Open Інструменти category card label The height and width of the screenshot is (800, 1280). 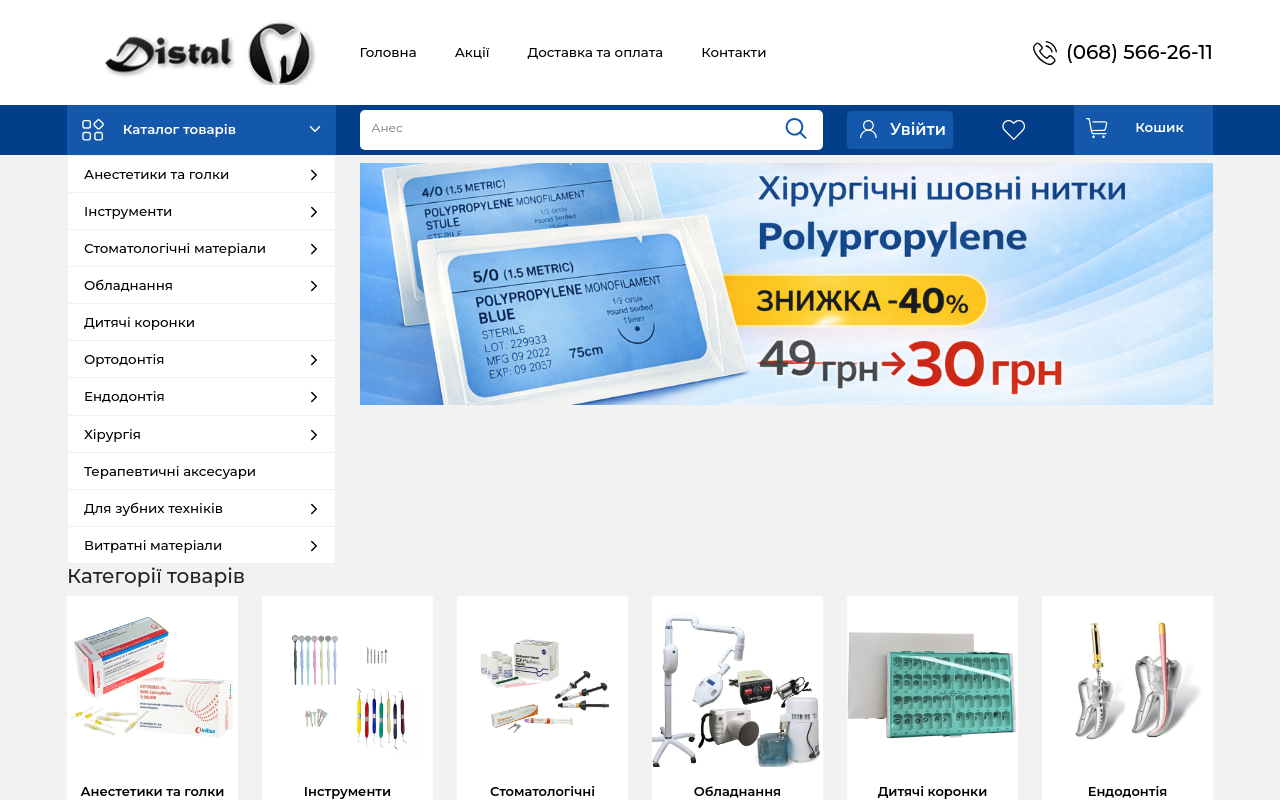(x=347, y=791)
